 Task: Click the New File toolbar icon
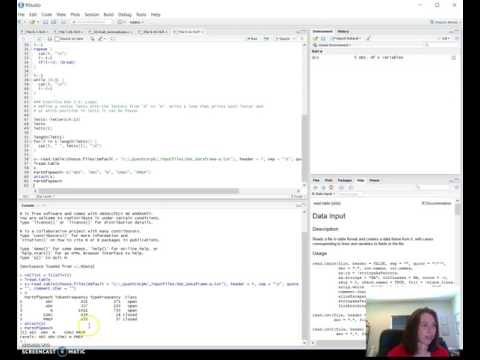(x=21, y=22)
